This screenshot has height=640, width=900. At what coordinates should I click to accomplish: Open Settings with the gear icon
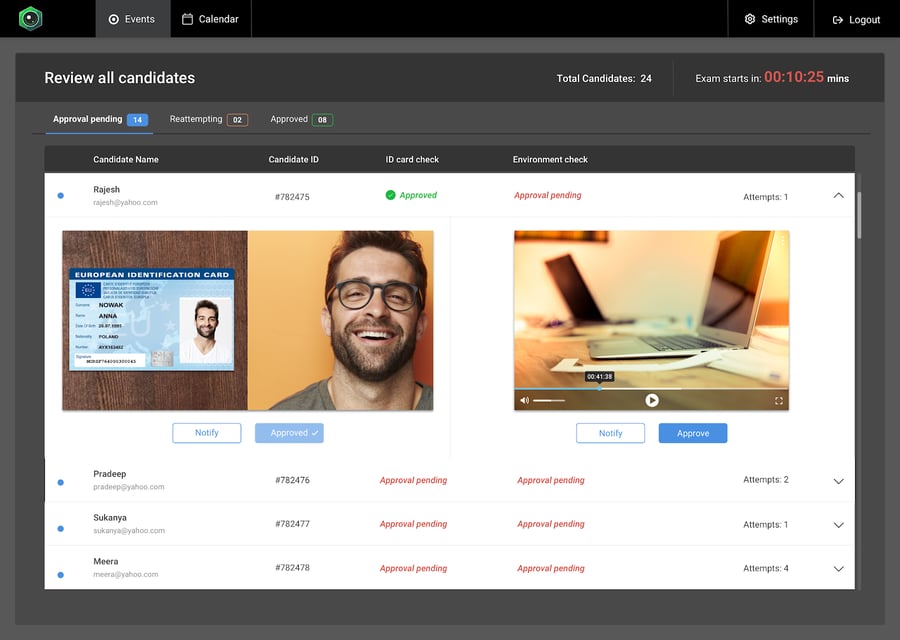(750, 19)
